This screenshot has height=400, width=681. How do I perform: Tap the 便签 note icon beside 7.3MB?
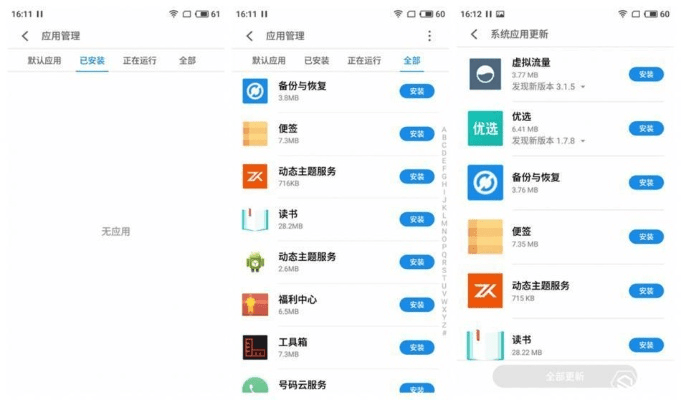pyautogui.click(x=255, y=134)
